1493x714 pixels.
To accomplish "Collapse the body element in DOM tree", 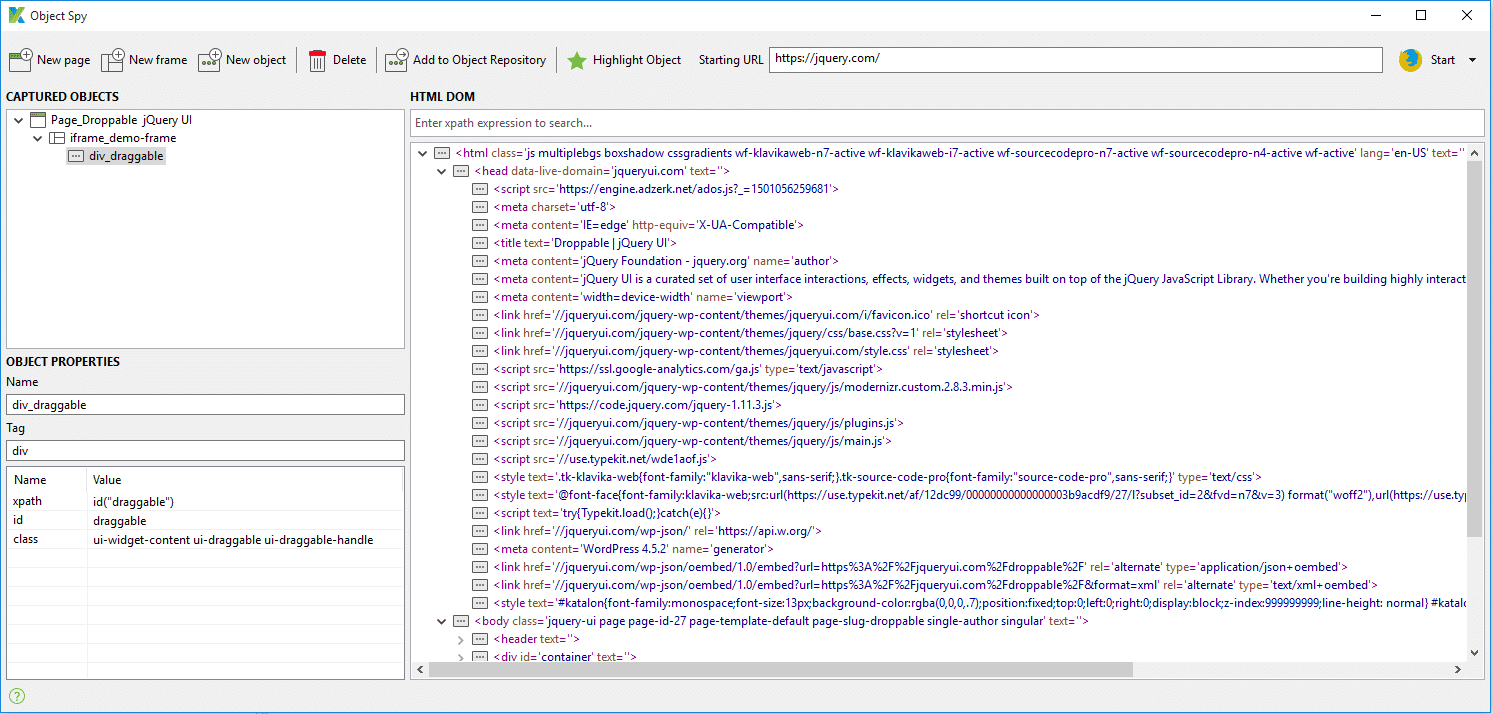I will pos(442,621).
